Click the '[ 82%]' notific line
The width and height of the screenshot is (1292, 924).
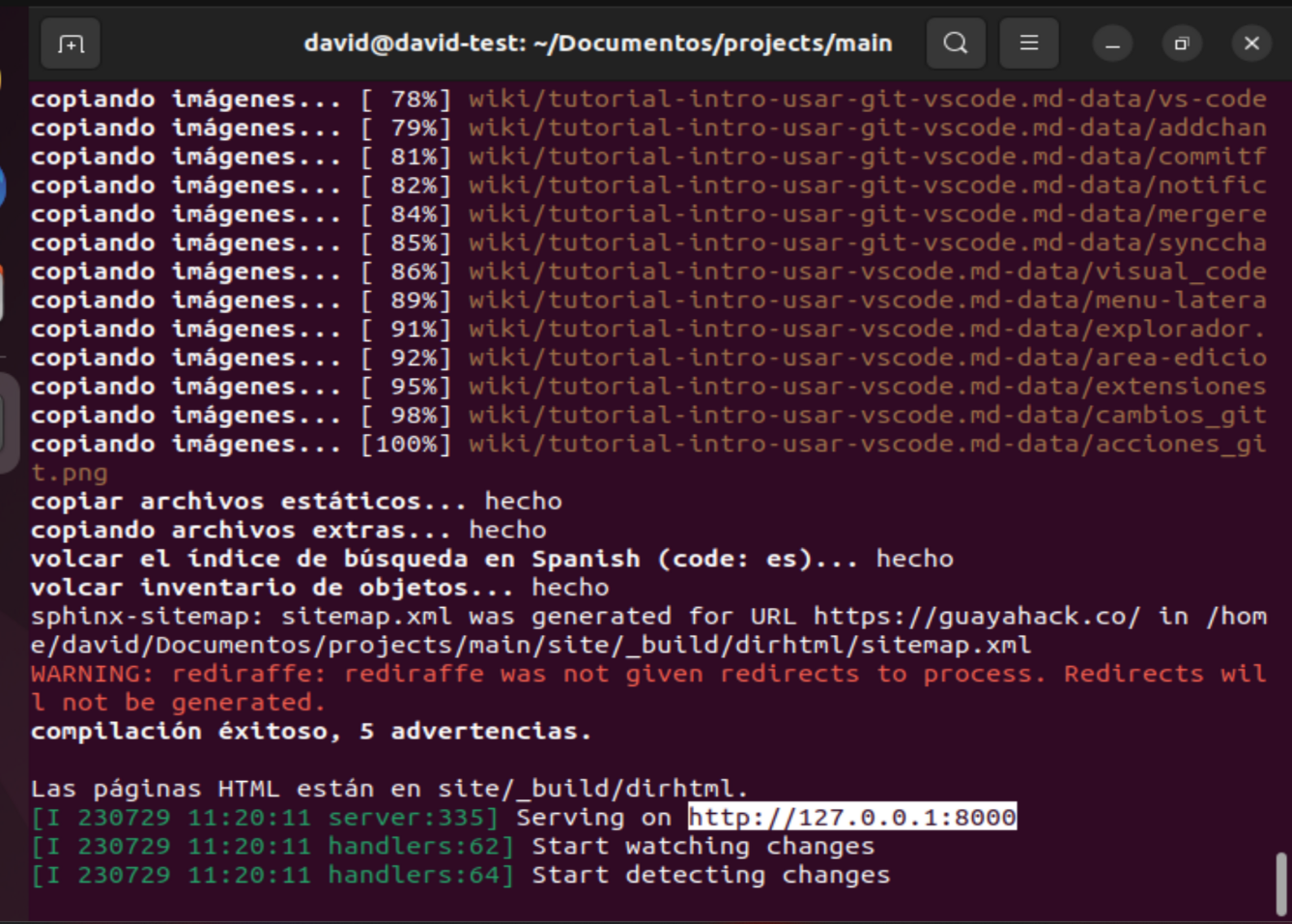(648, 186)
